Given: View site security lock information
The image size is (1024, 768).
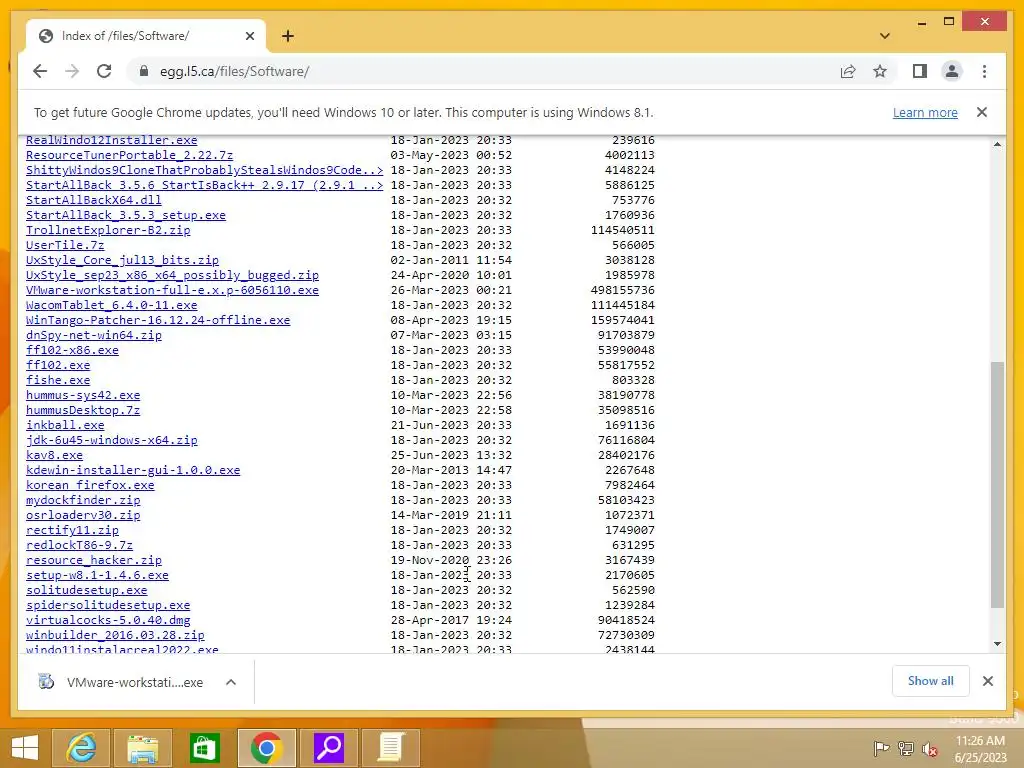Looking at the screenshot, I should pos(144,71).
